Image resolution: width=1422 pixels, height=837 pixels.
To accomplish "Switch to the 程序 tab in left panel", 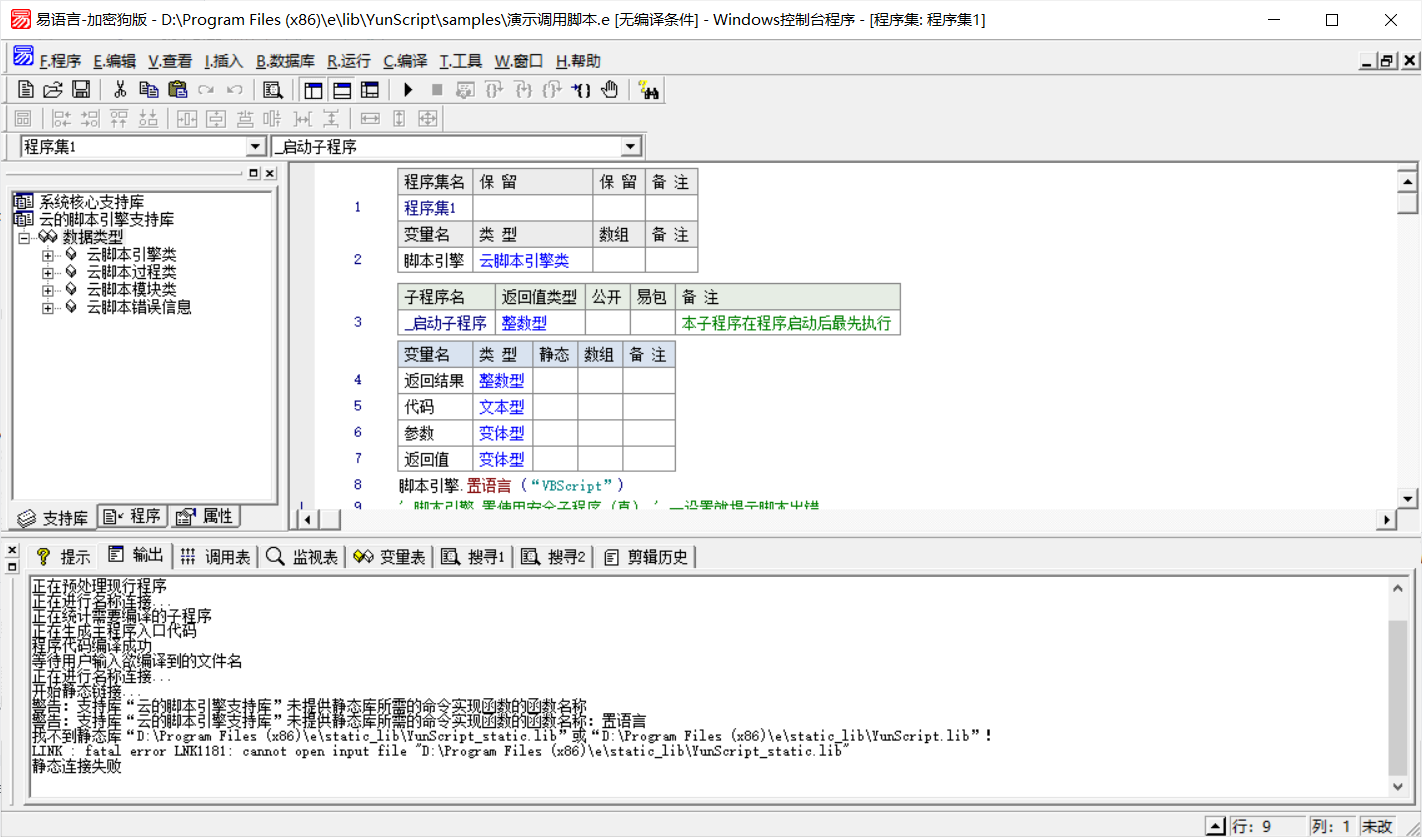I will 134,517.
